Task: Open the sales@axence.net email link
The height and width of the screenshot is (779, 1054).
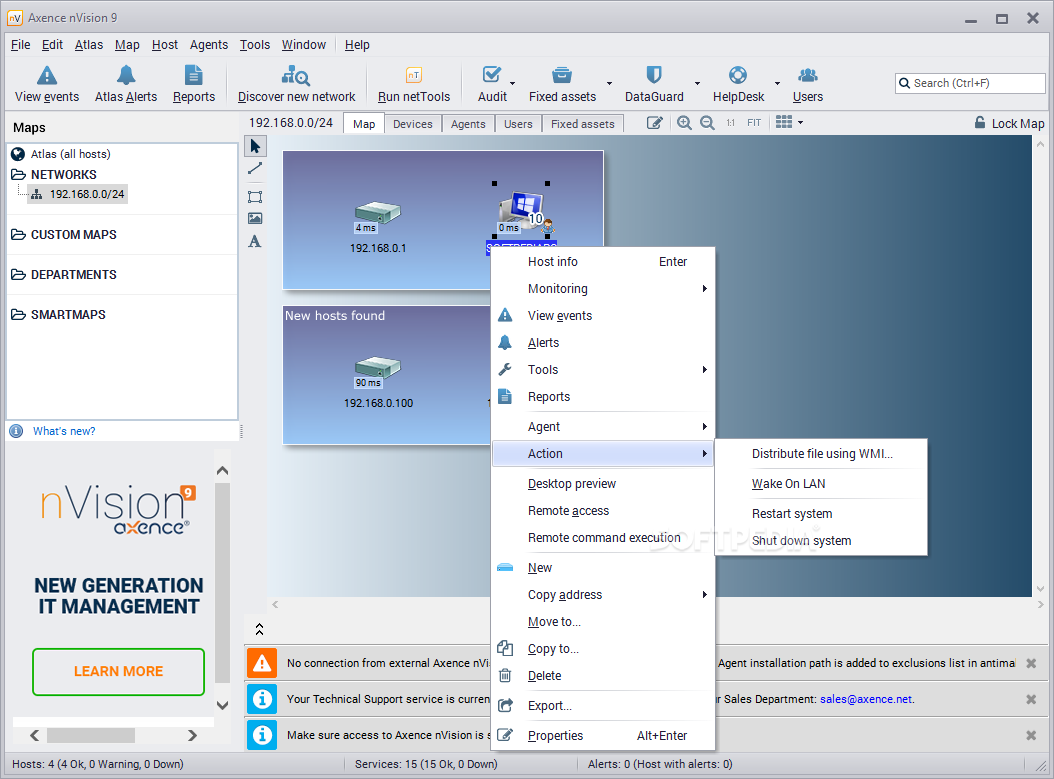Action: [x=866, y=700]
